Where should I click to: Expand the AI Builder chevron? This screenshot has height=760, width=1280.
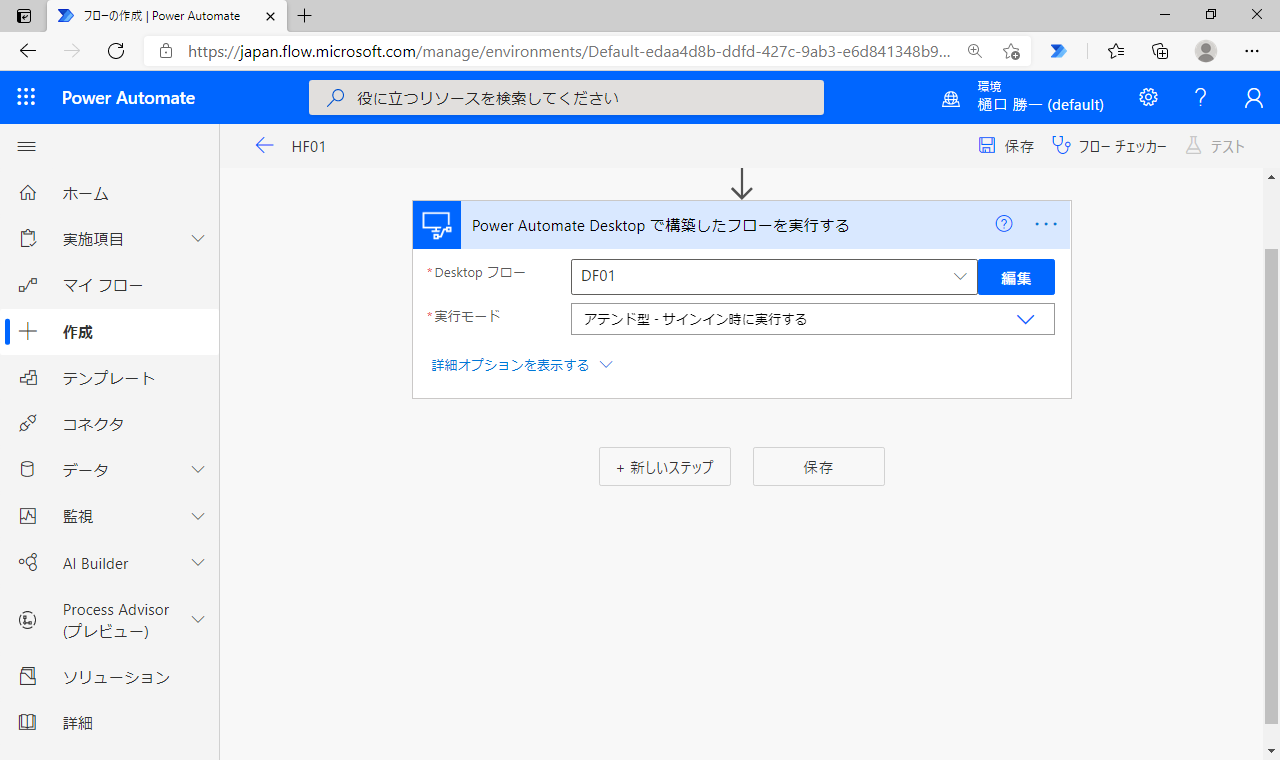198,563
